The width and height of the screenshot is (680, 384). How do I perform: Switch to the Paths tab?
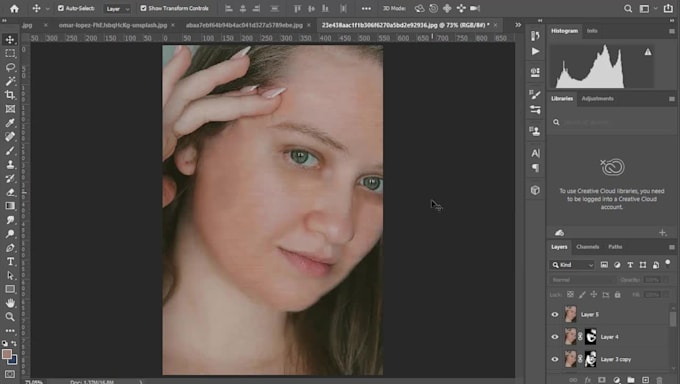tap(615, 247)
